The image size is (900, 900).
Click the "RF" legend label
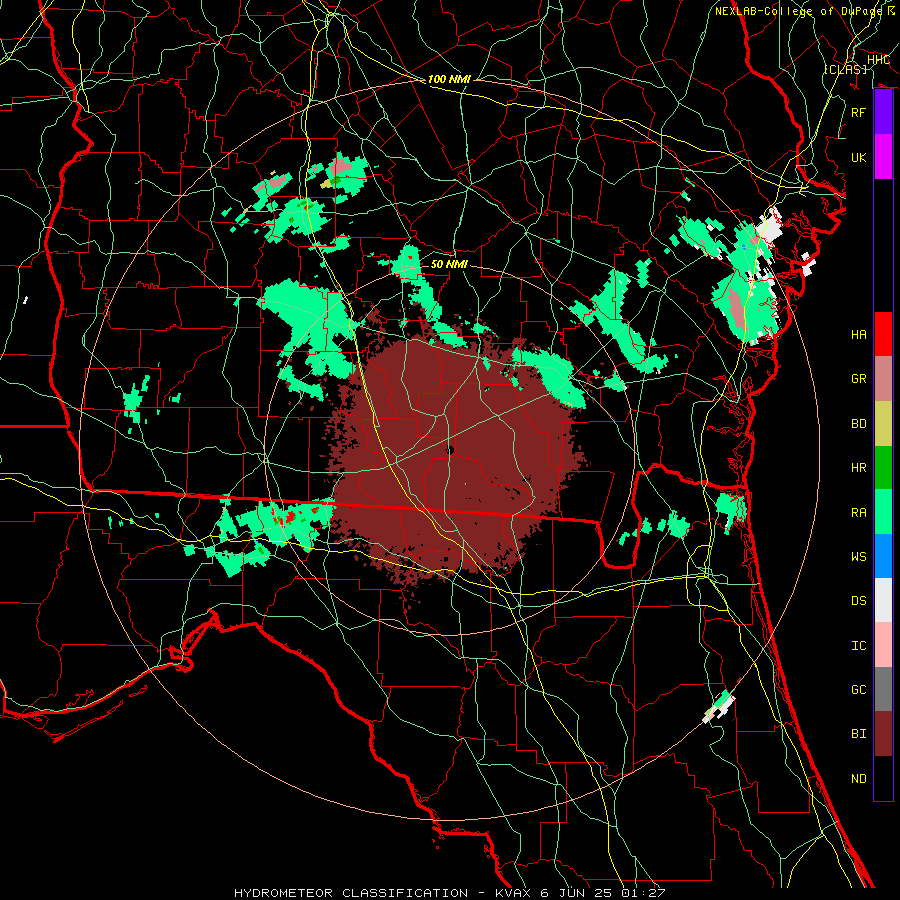coord(858,112)
